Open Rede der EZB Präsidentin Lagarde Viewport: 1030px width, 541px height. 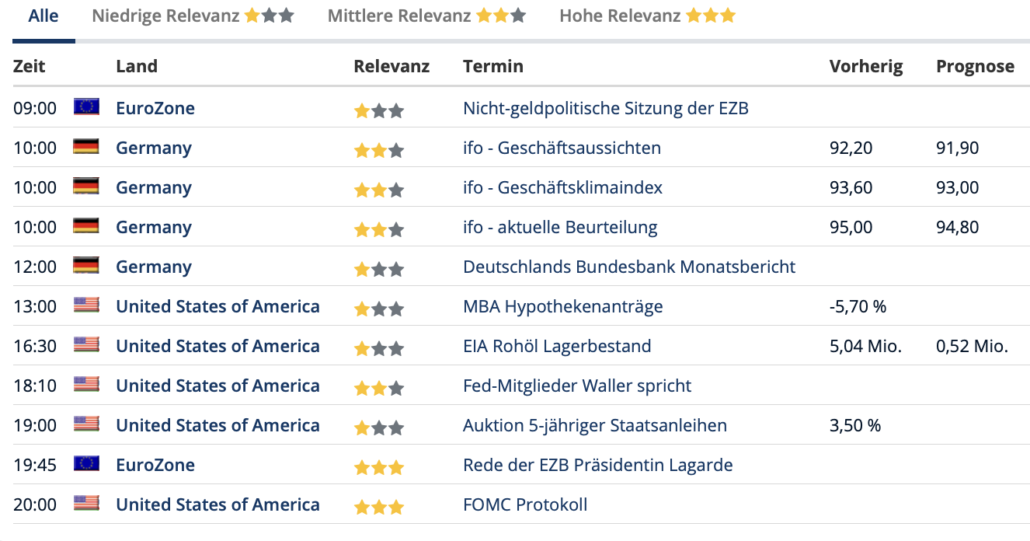pyautogui.click(x=598, y=465)
